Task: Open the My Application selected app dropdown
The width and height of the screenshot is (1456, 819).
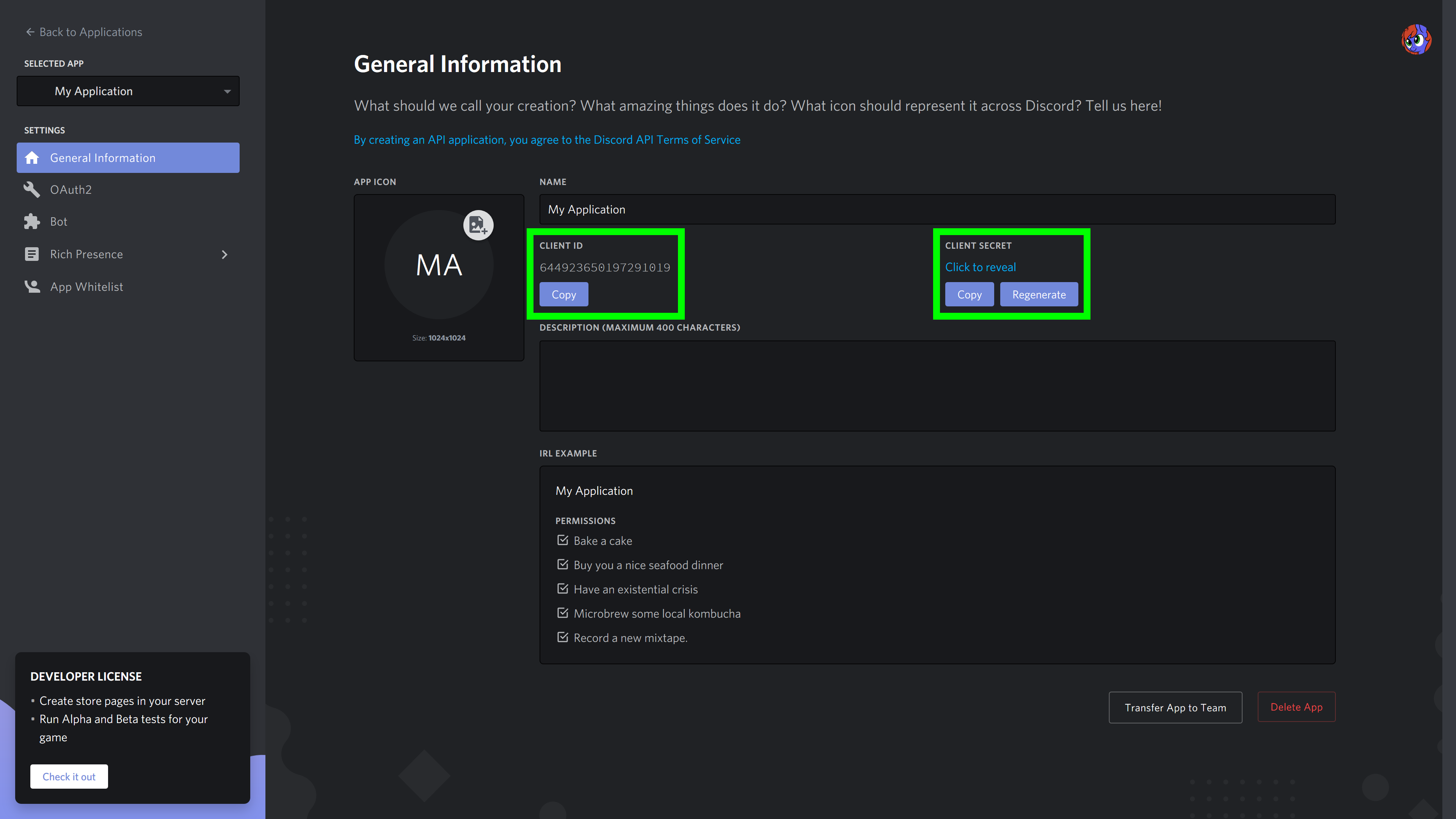Action: pyautogui.click(x=128, y=91)
